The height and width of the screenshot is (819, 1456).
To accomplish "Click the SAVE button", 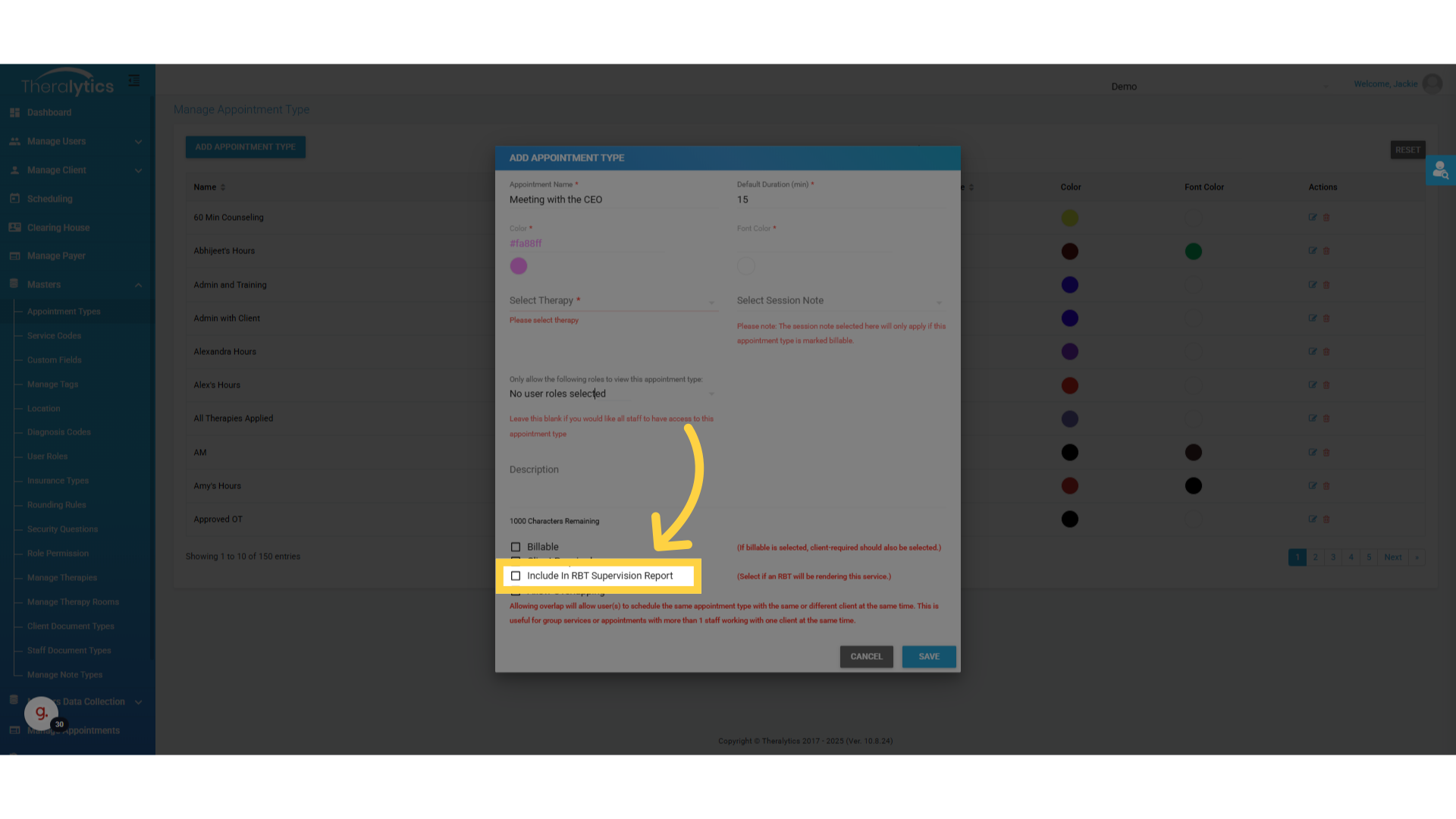I will (928, 657).
